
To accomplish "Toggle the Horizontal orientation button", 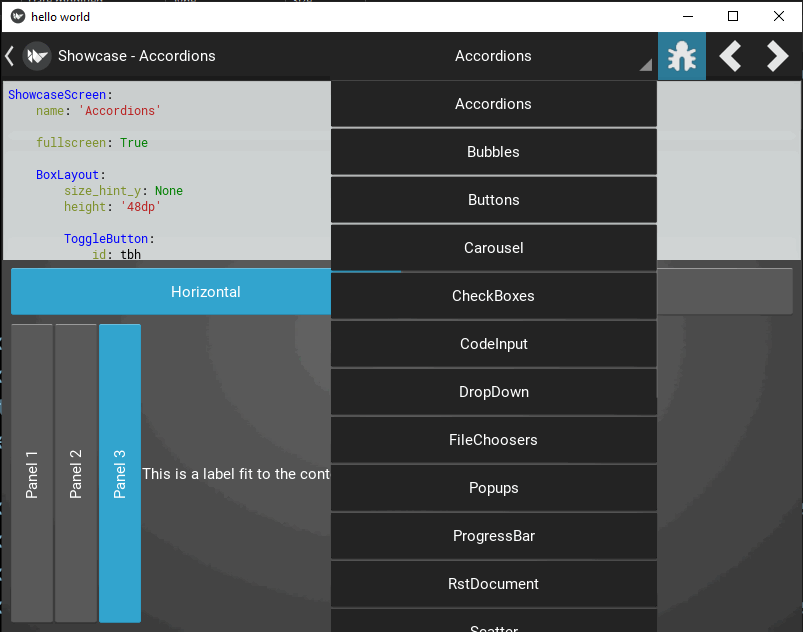I will (171, 292).
